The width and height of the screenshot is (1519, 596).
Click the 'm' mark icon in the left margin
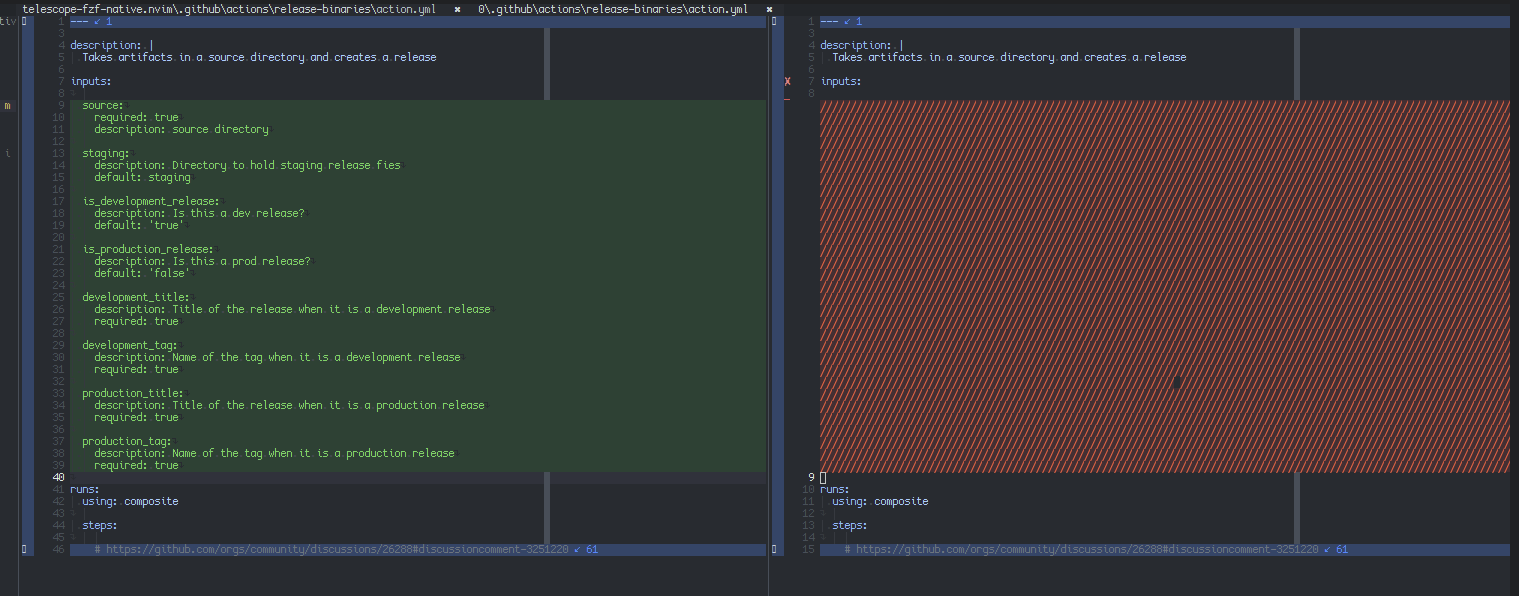coord(6,104)
